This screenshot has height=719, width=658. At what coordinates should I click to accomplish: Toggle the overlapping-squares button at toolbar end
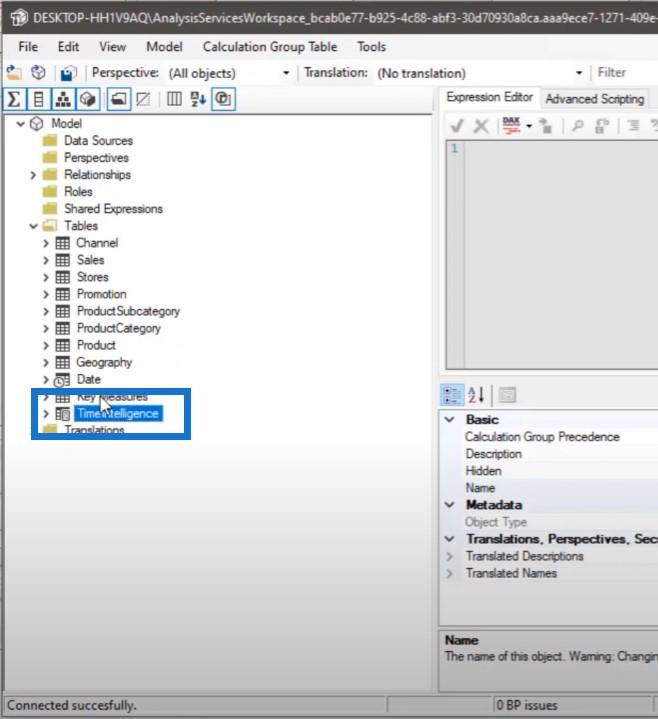pyautogui.click(x=223, y=99)
